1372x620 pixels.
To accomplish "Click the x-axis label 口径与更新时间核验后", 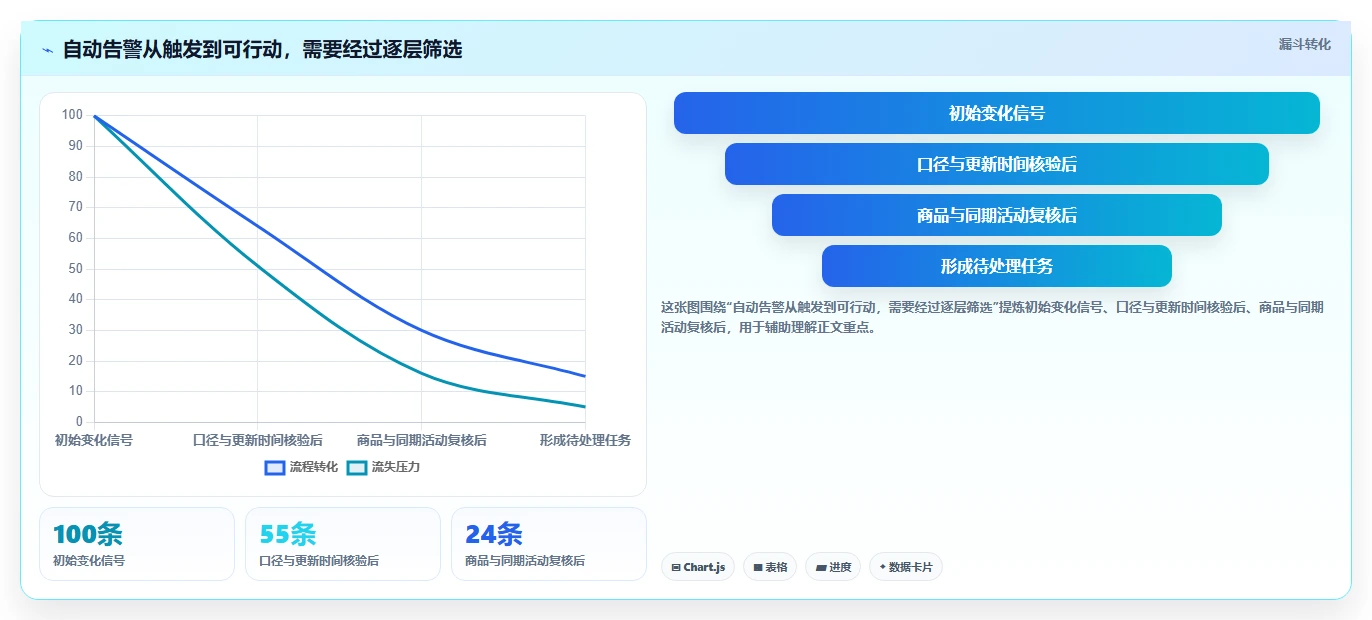I will click(x=258, y=440).
